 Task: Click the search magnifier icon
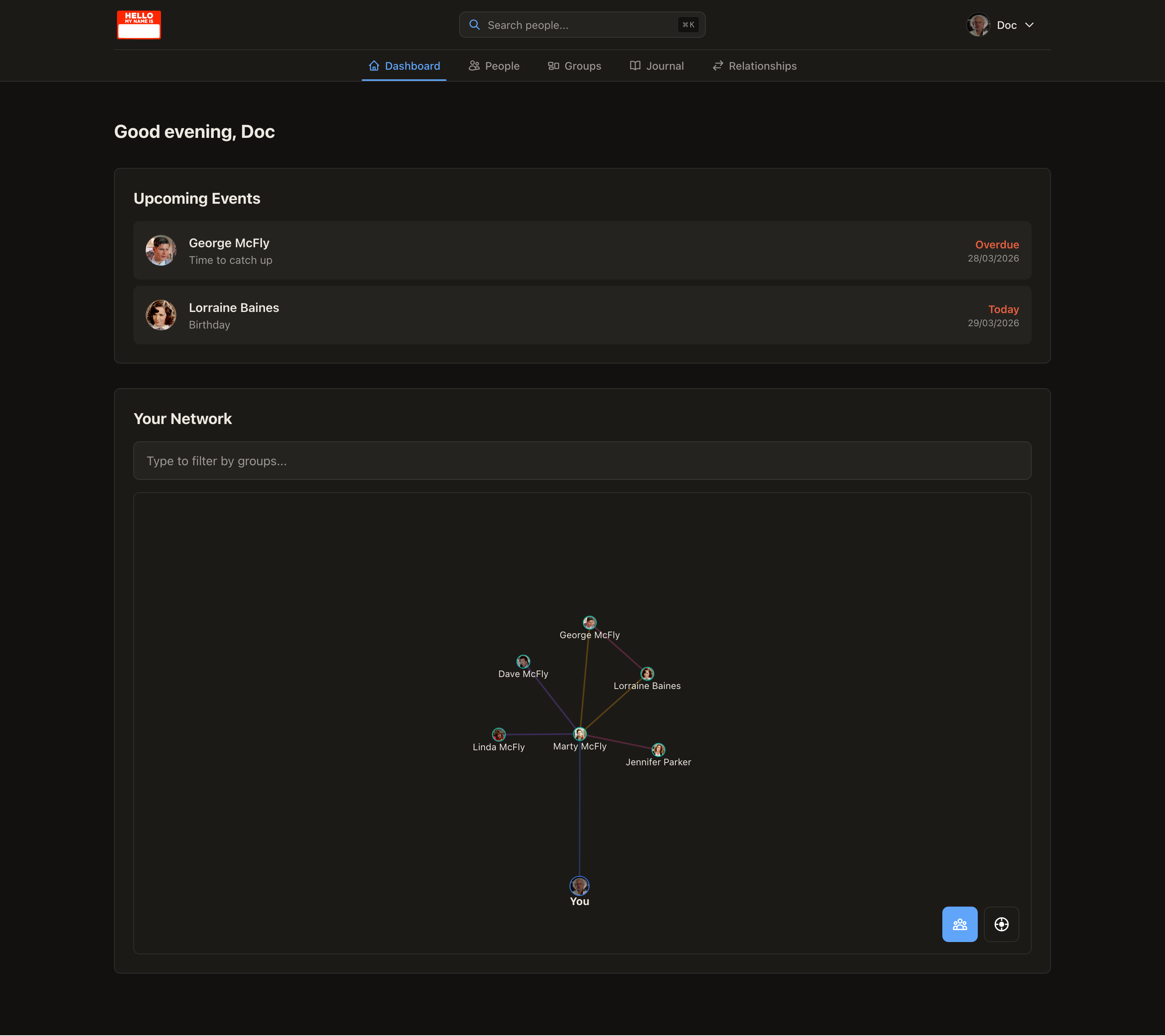[x=474, y=25]
